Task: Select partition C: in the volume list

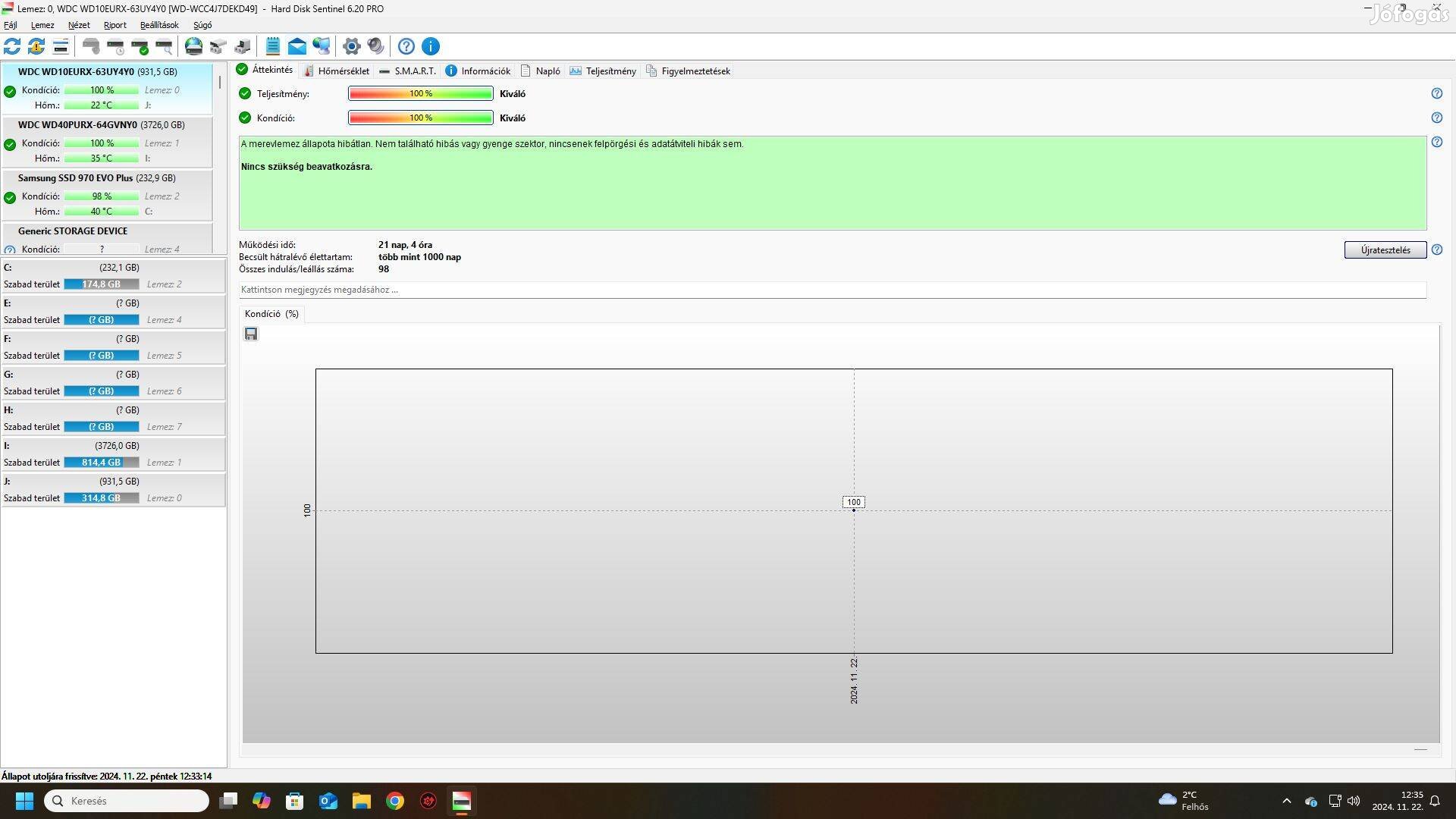Action: tap(113, 276)
